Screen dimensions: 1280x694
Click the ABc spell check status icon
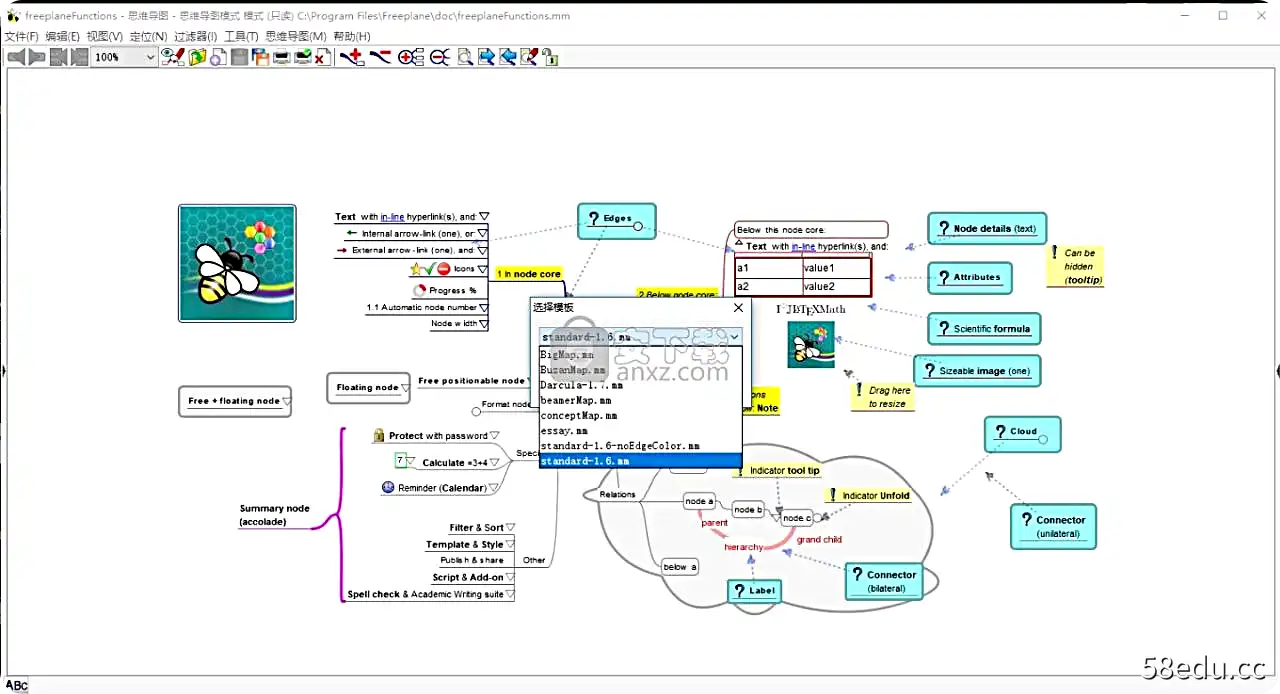(17, 685)
